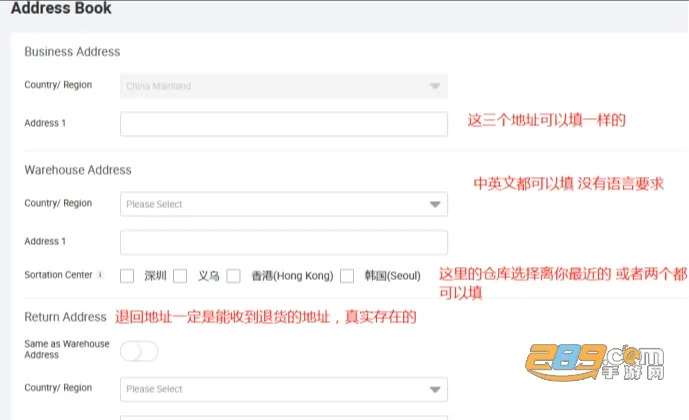
Task: Click the Return Address heading
Action: (x=65, y=317)
